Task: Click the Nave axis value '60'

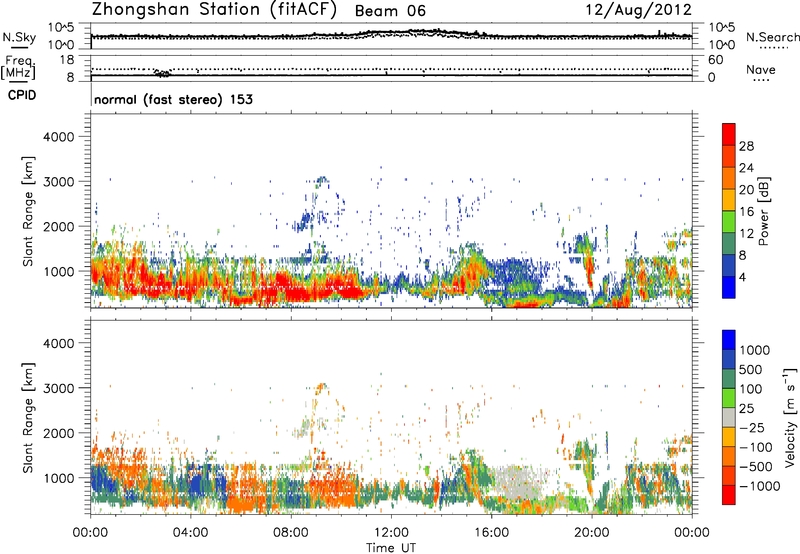Action: [x=715, y=60]
